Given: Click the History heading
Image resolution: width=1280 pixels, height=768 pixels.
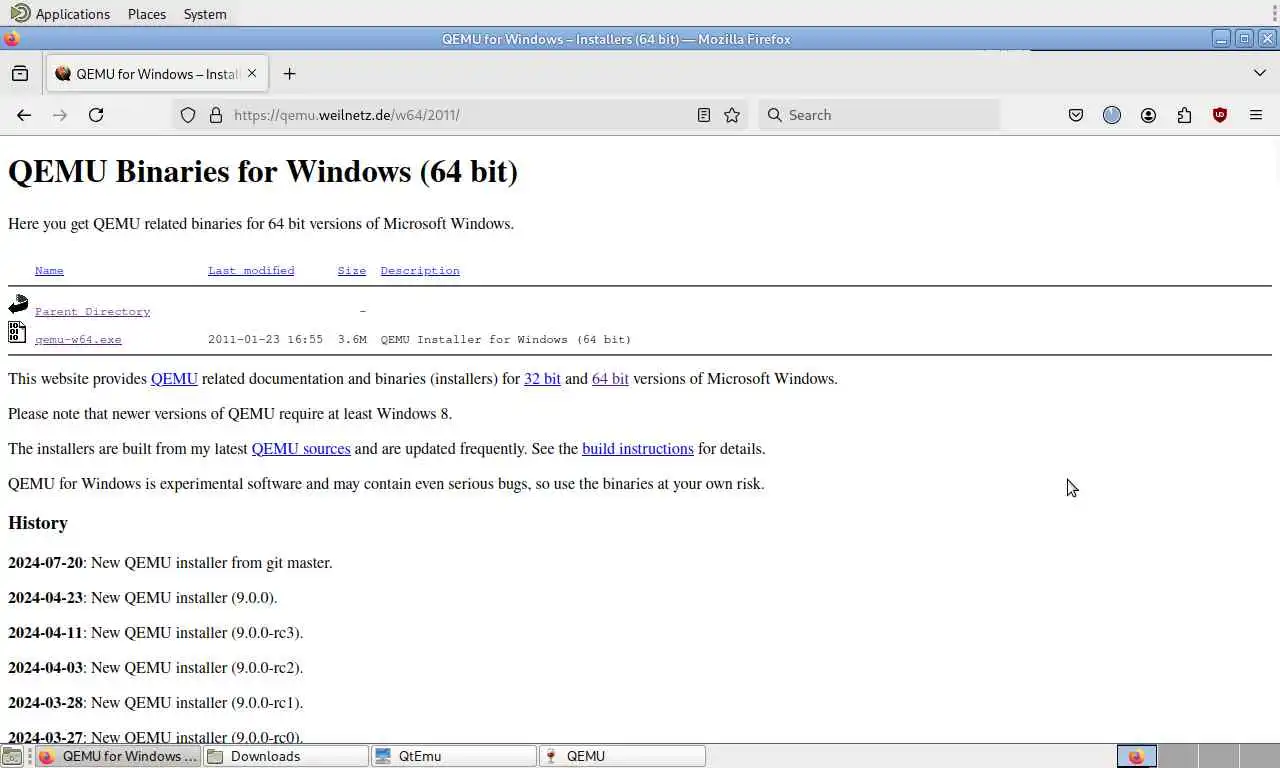Looking at the screenshot, I should point(38,523).
